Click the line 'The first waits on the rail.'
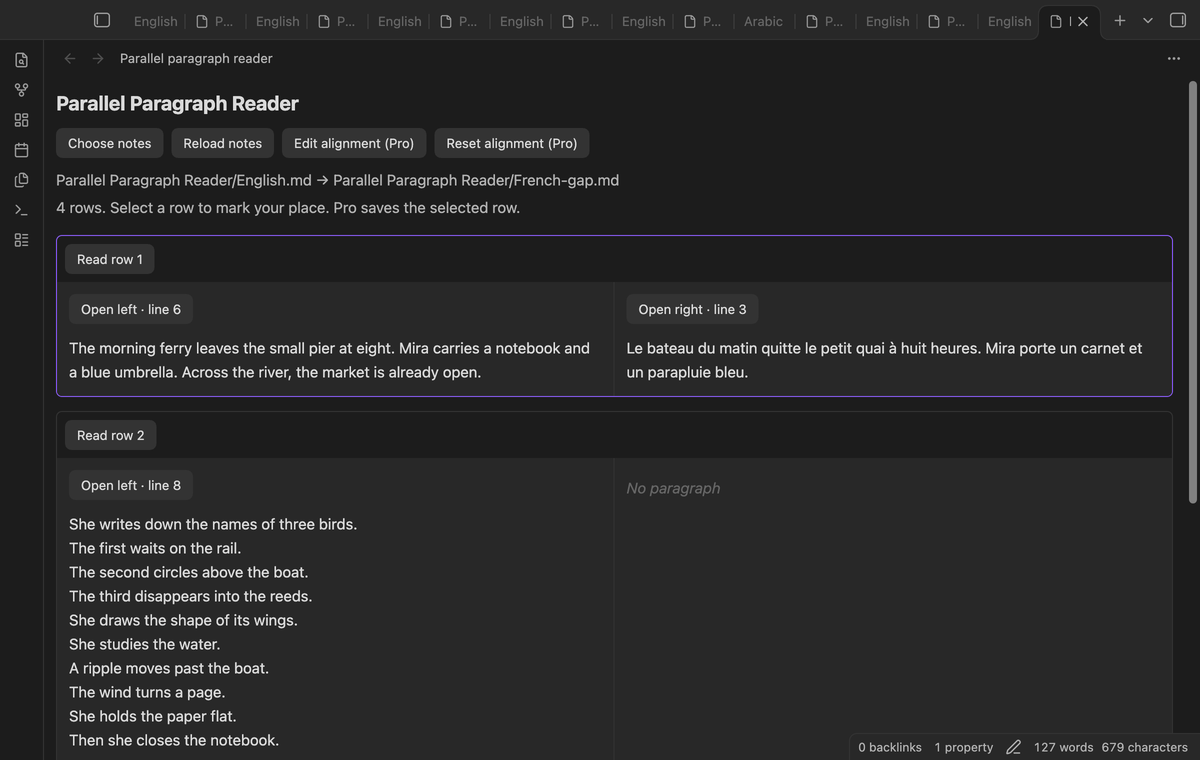Image resolution: width=1200 pixels, height=760 pixels. point(155,548)
